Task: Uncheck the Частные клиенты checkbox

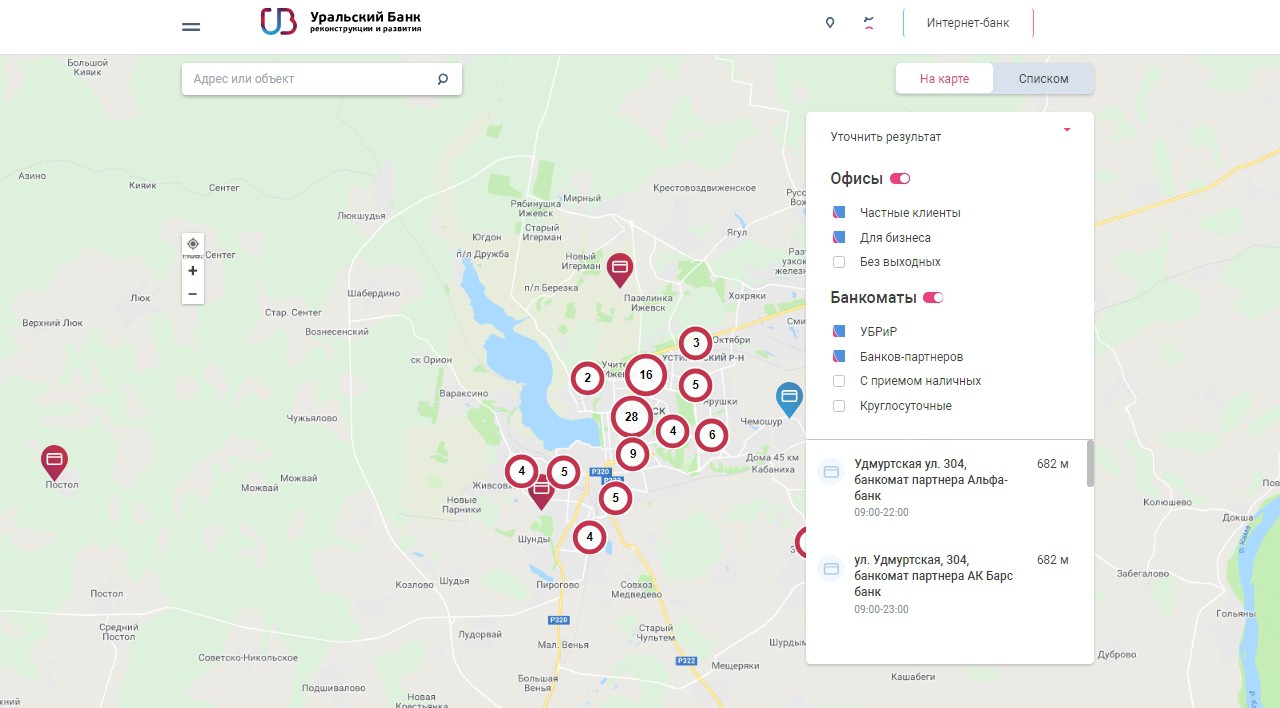Action: click(839, 213)
